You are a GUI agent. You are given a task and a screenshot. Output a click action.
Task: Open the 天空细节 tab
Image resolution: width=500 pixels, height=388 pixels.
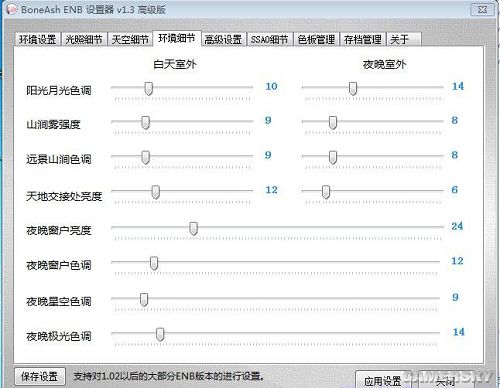pos(130,39)
